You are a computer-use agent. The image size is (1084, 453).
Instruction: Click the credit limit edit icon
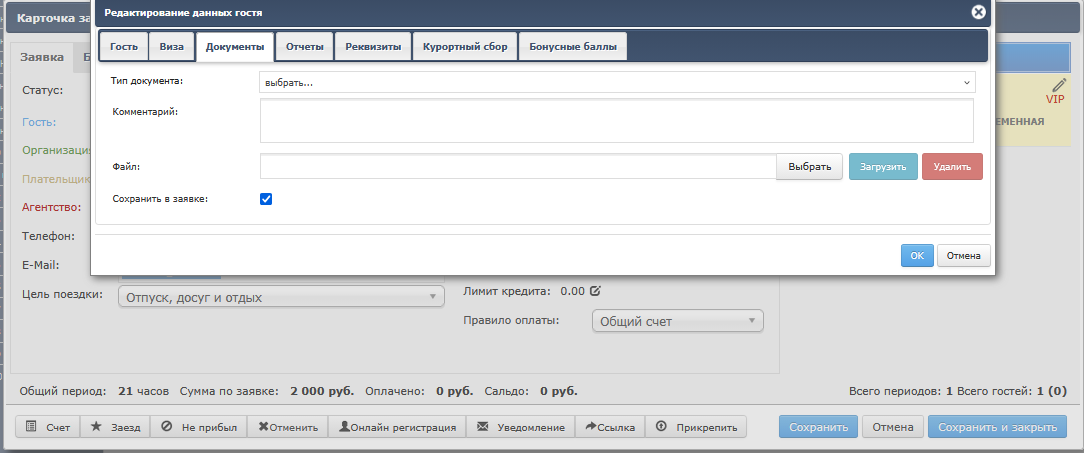(x=595, y=291)
